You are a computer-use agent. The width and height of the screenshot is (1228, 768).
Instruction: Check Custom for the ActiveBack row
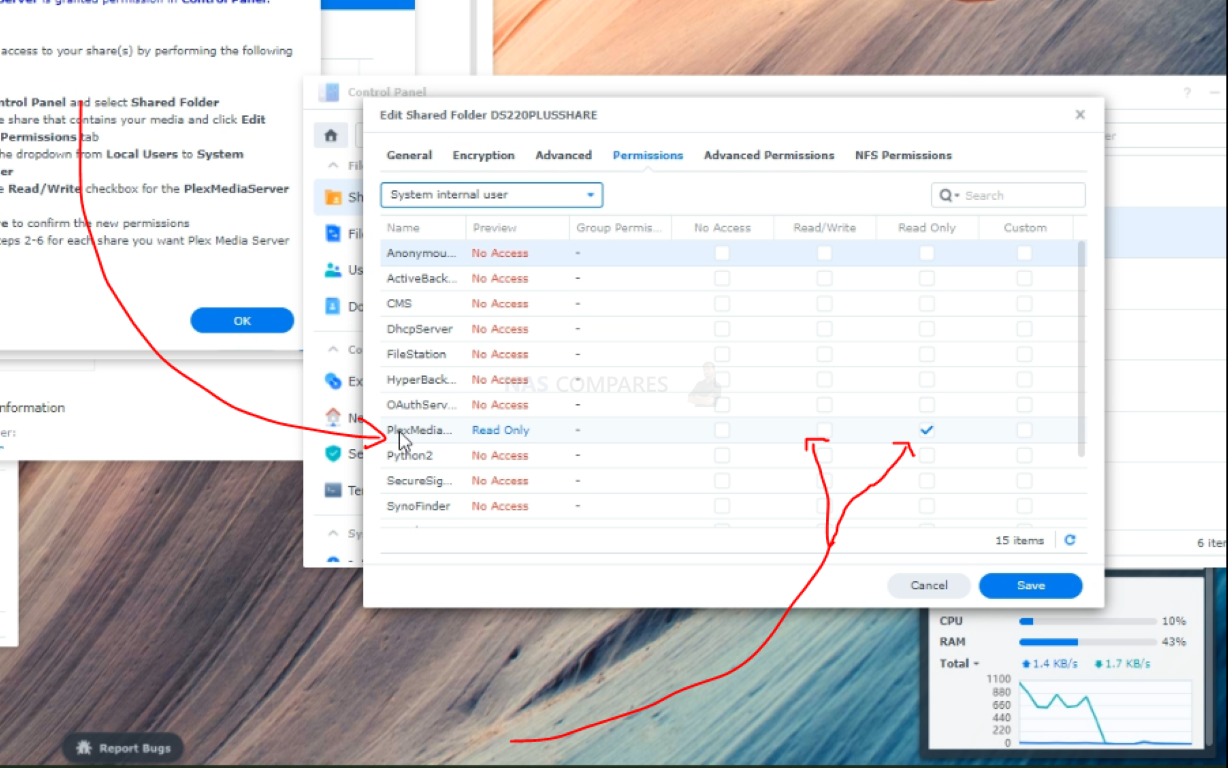click(1024, 278)
